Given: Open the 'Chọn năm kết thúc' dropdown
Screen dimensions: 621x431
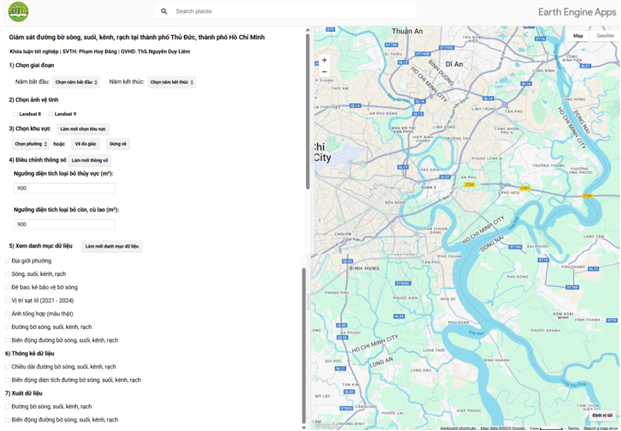Looking at the screenshot, I should pyautogui.click(x=171, y=83).
